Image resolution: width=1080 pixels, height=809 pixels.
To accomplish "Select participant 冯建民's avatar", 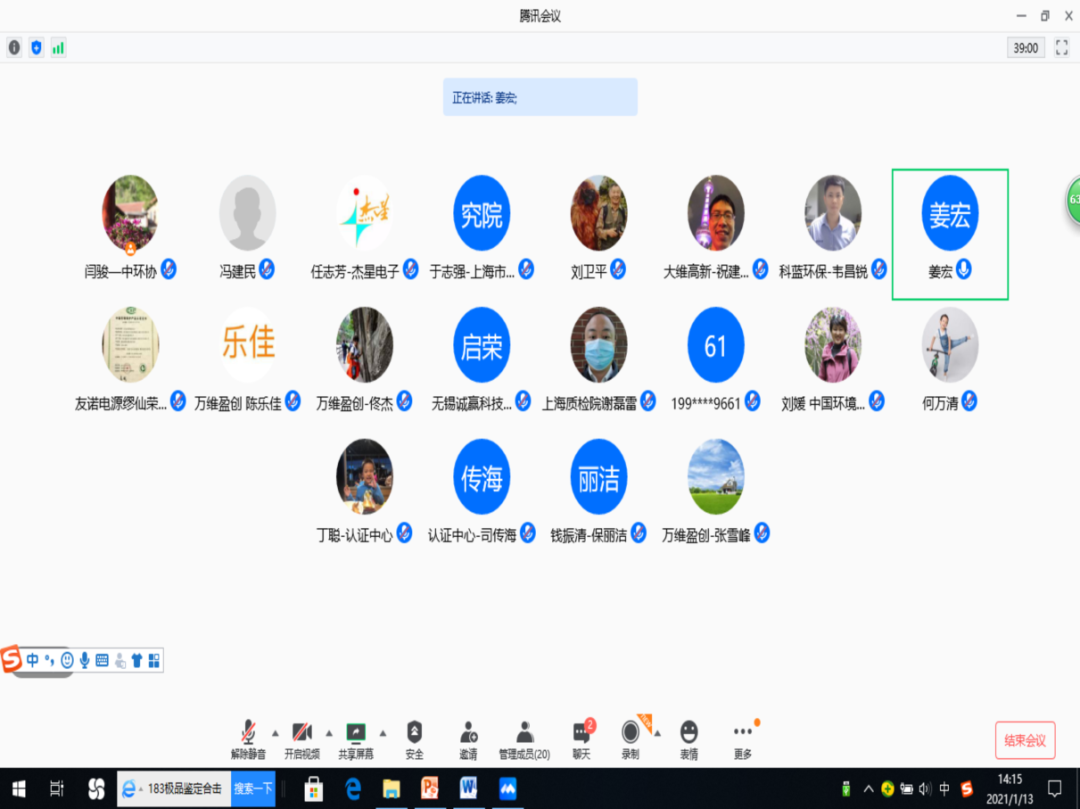I will (247, 213).
